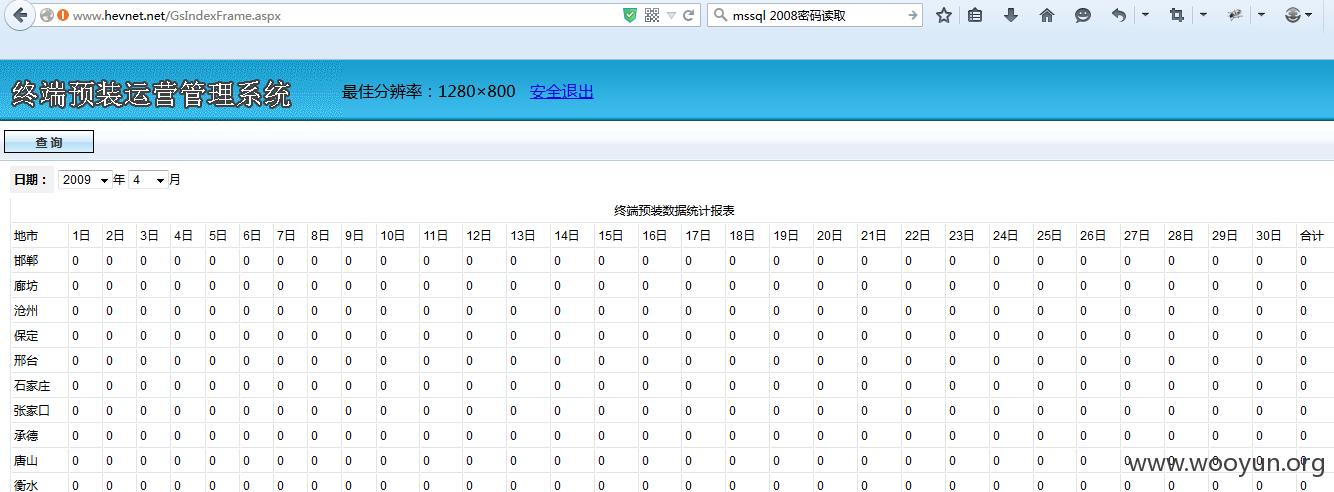Image resolution: width=1334 pixels, height=492 pixels.
Task: Click the 唐山 city row label
Action: pyautogui.click(x=26, y=461)
